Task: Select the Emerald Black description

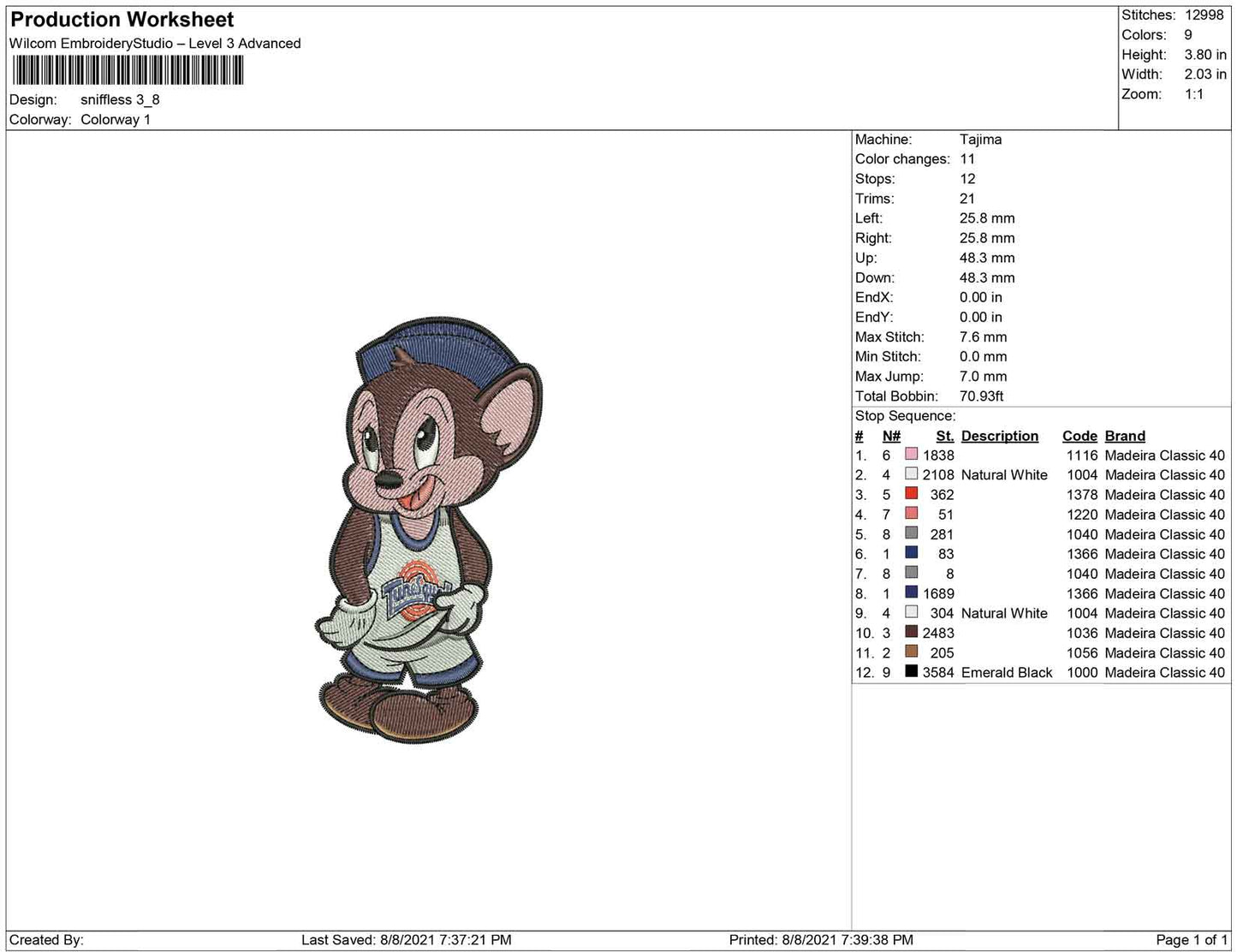Action: [x=1007, y=672]
